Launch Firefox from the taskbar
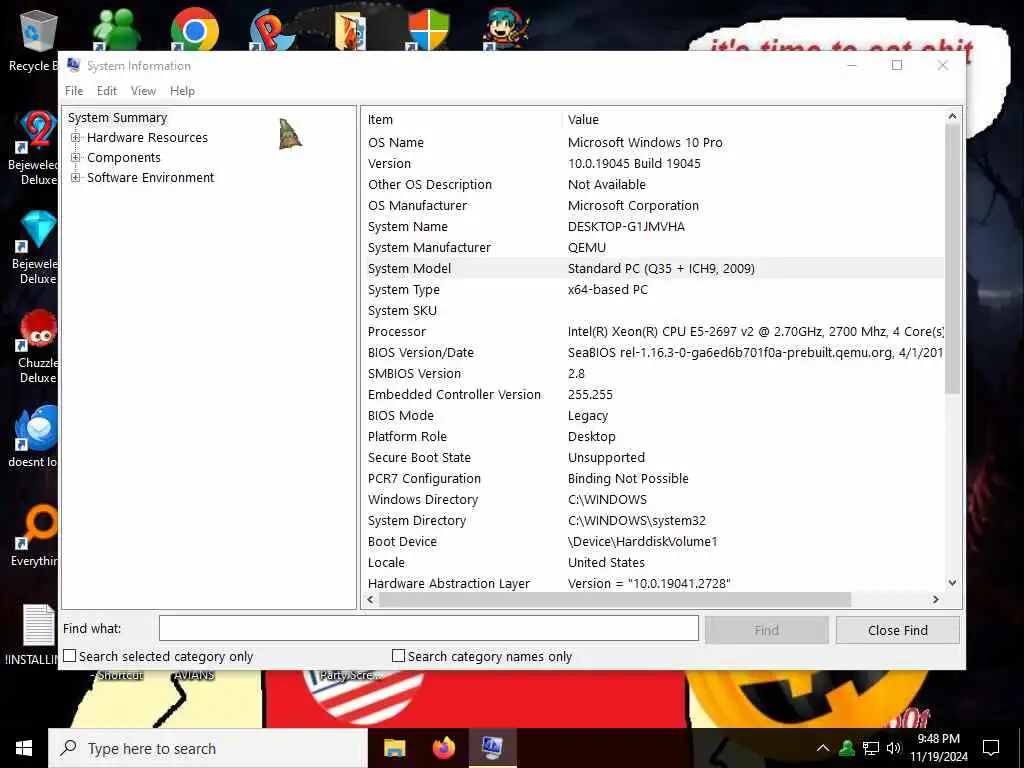This screenshot has height=768, width=1024. click(x=444, y=748)
